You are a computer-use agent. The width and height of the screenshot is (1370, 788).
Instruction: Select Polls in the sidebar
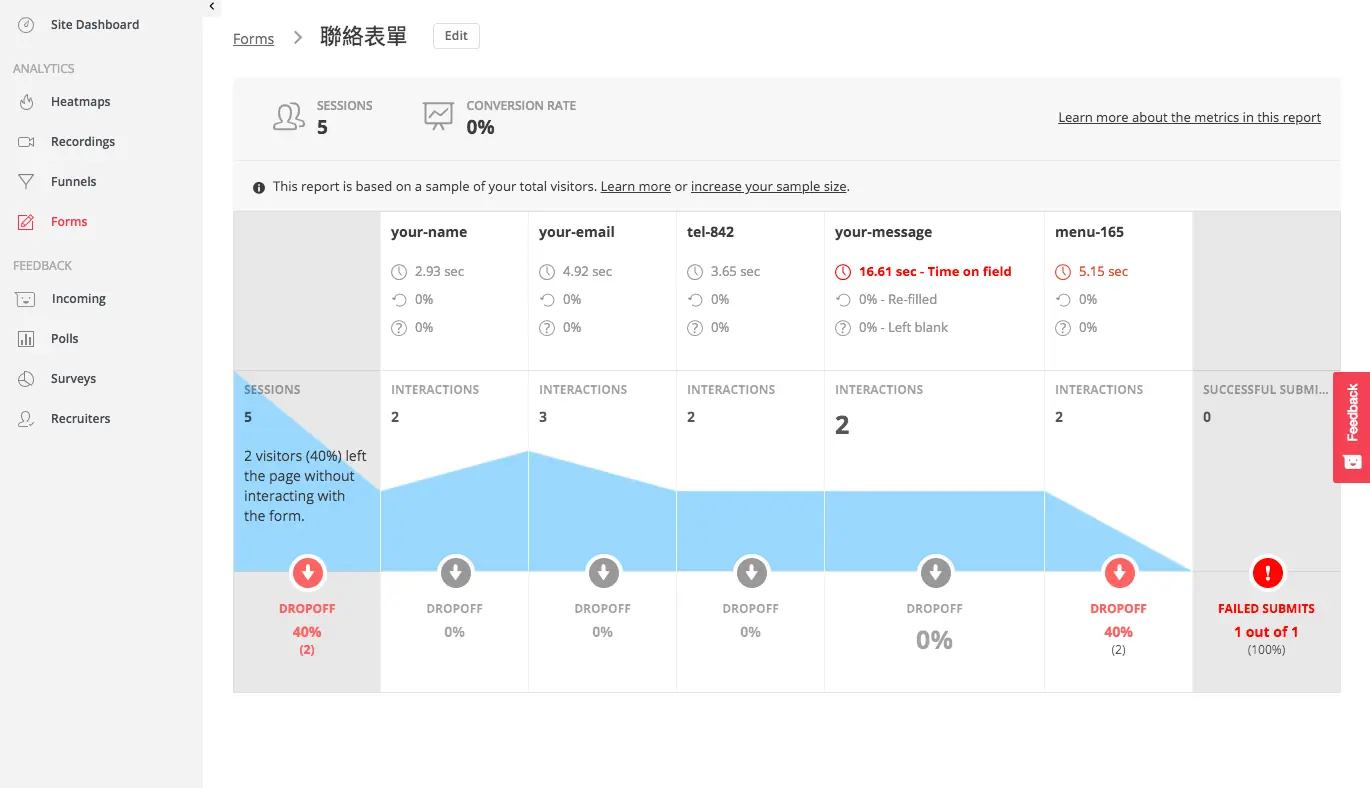[65, 339]
